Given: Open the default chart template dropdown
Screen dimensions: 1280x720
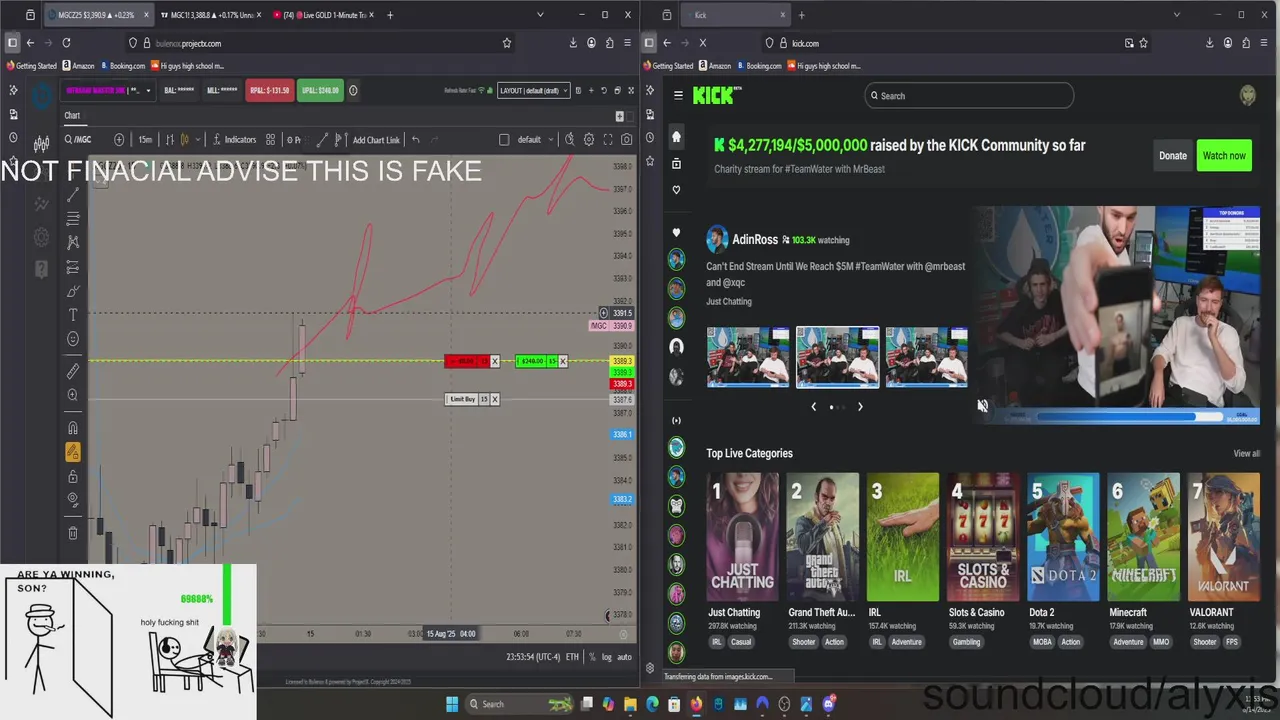Looking at the screenshot, I should [x=535, y=140].
